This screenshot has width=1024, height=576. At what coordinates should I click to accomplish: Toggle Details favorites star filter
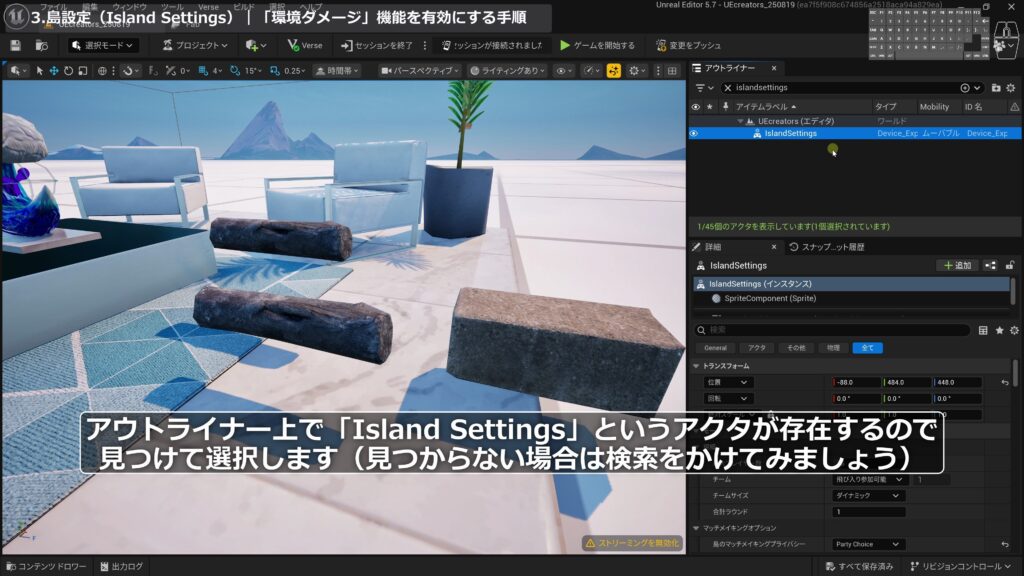tap(999, 330)
